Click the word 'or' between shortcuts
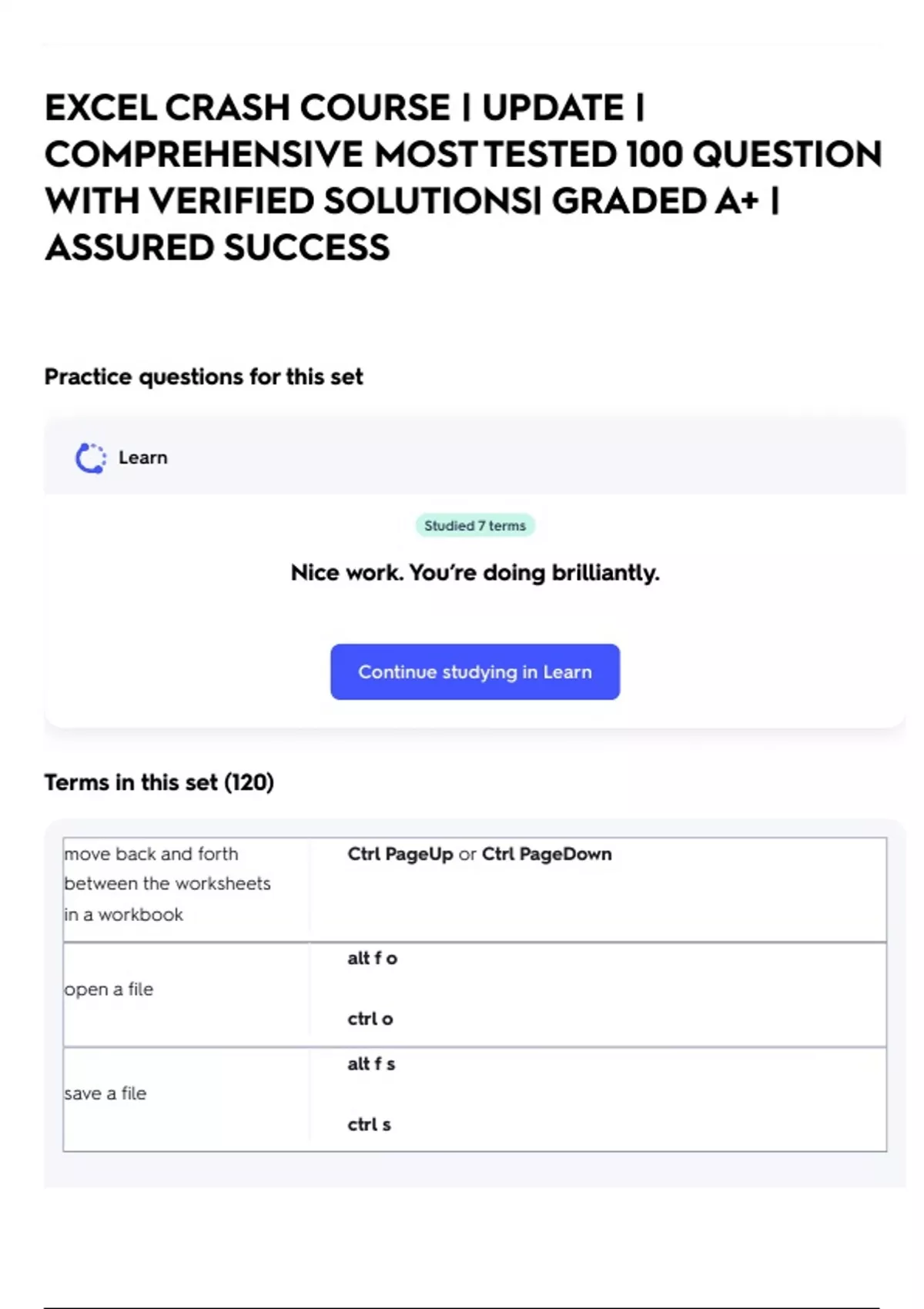924x1309 pixels. coord(467,855)
